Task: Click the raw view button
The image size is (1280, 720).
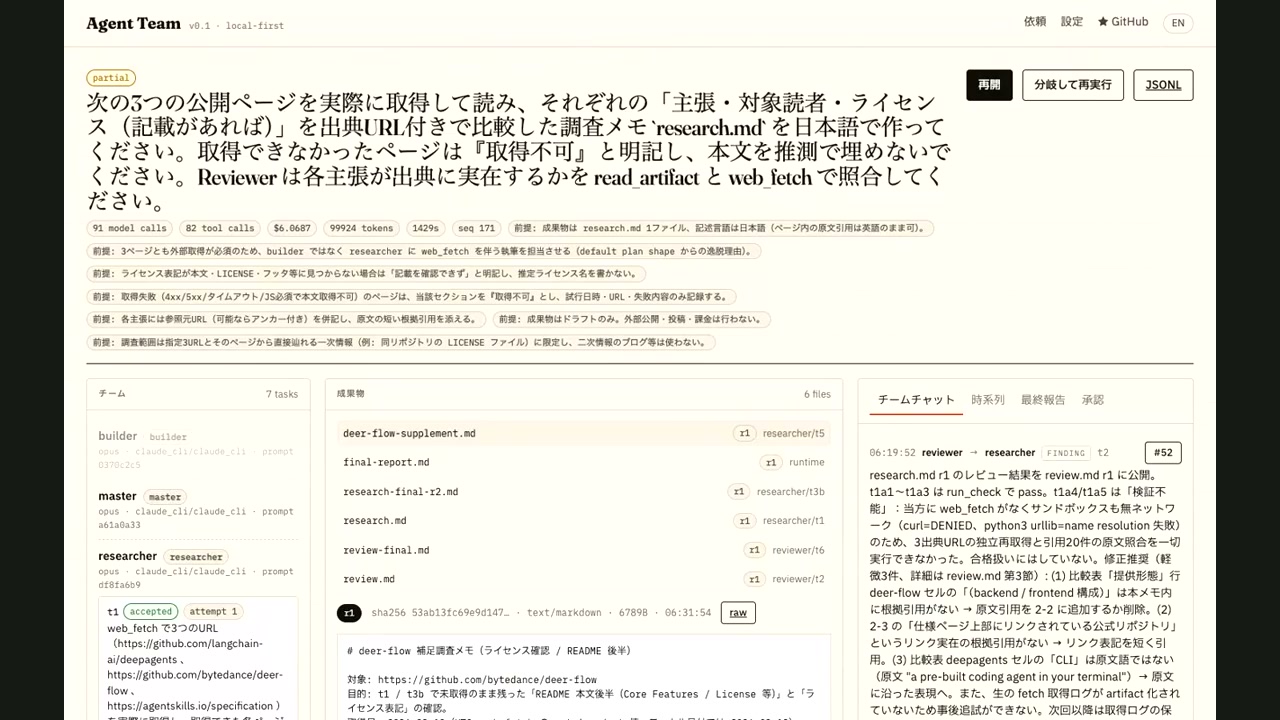Action: tap(738, 612)
